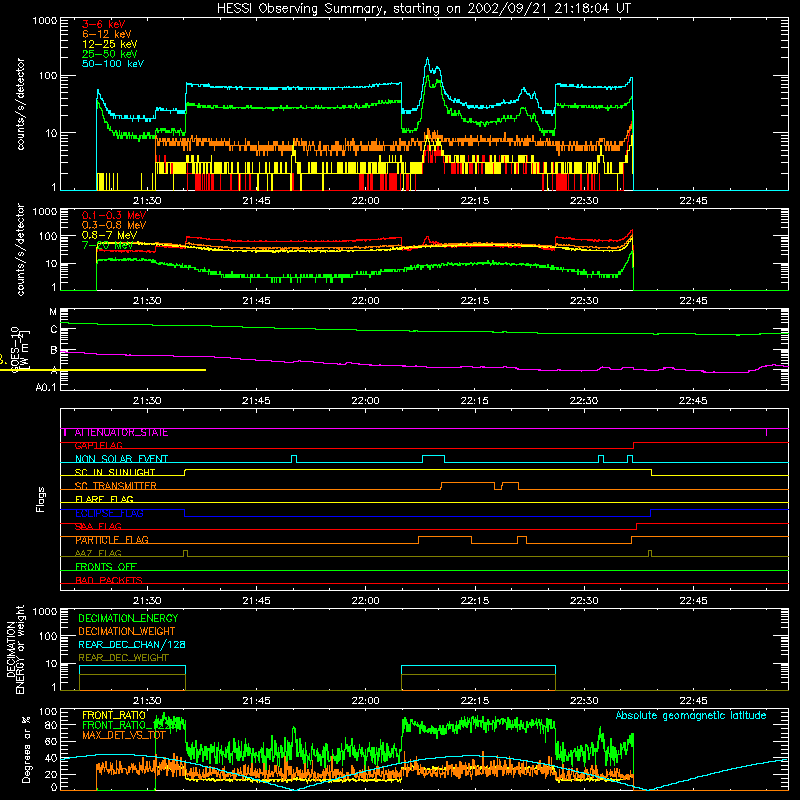Click the DECIMATION_WEIGHT legend label

(x=127, y=632)
